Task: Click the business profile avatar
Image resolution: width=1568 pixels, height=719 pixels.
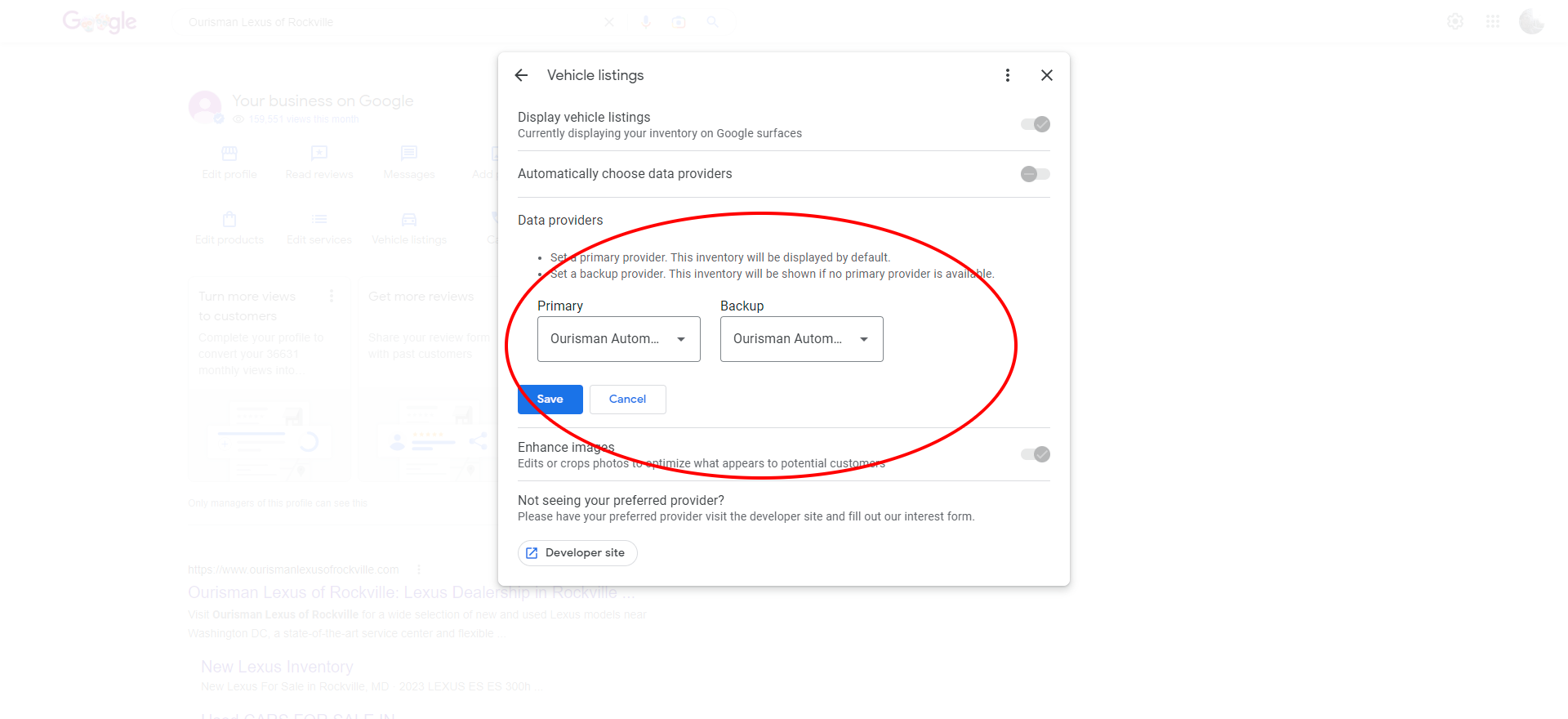Action: [x=205, y=107]
